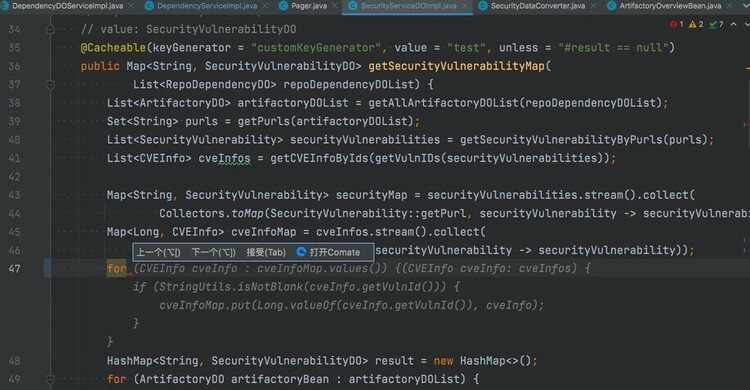Open the DependencyDOServiceImpl.java tab
Image resolution: width=750 pixels, height=390 pixels.
point(67,6)
